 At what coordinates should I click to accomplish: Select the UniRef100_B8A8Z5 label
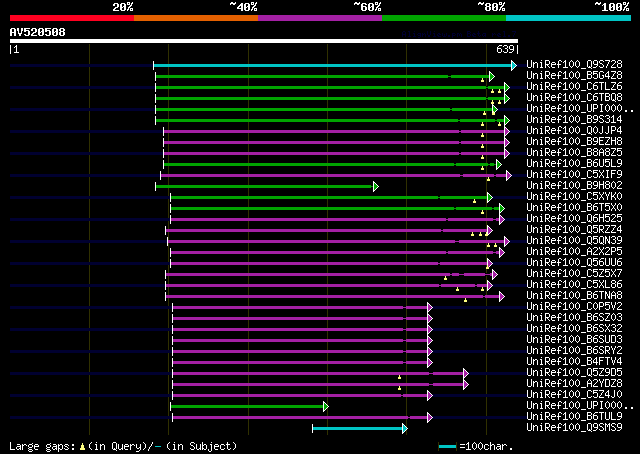574,153
